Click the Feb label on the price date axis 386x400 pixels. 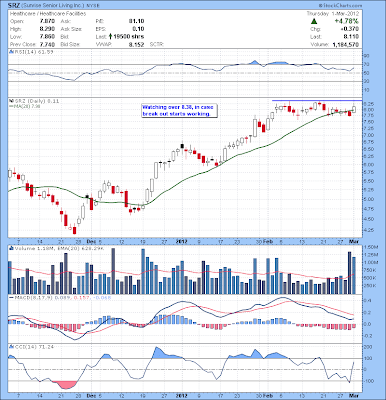(267, 241)
